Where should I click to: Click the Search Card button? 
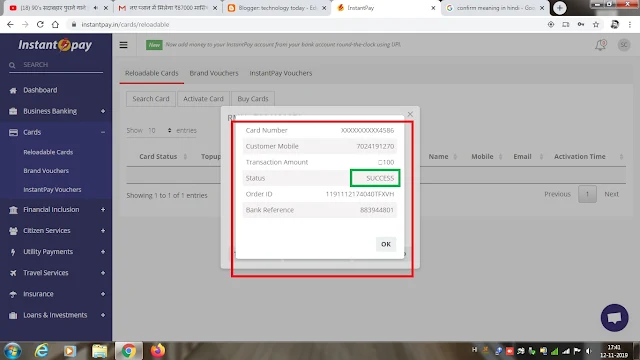[x=151, y=99]
